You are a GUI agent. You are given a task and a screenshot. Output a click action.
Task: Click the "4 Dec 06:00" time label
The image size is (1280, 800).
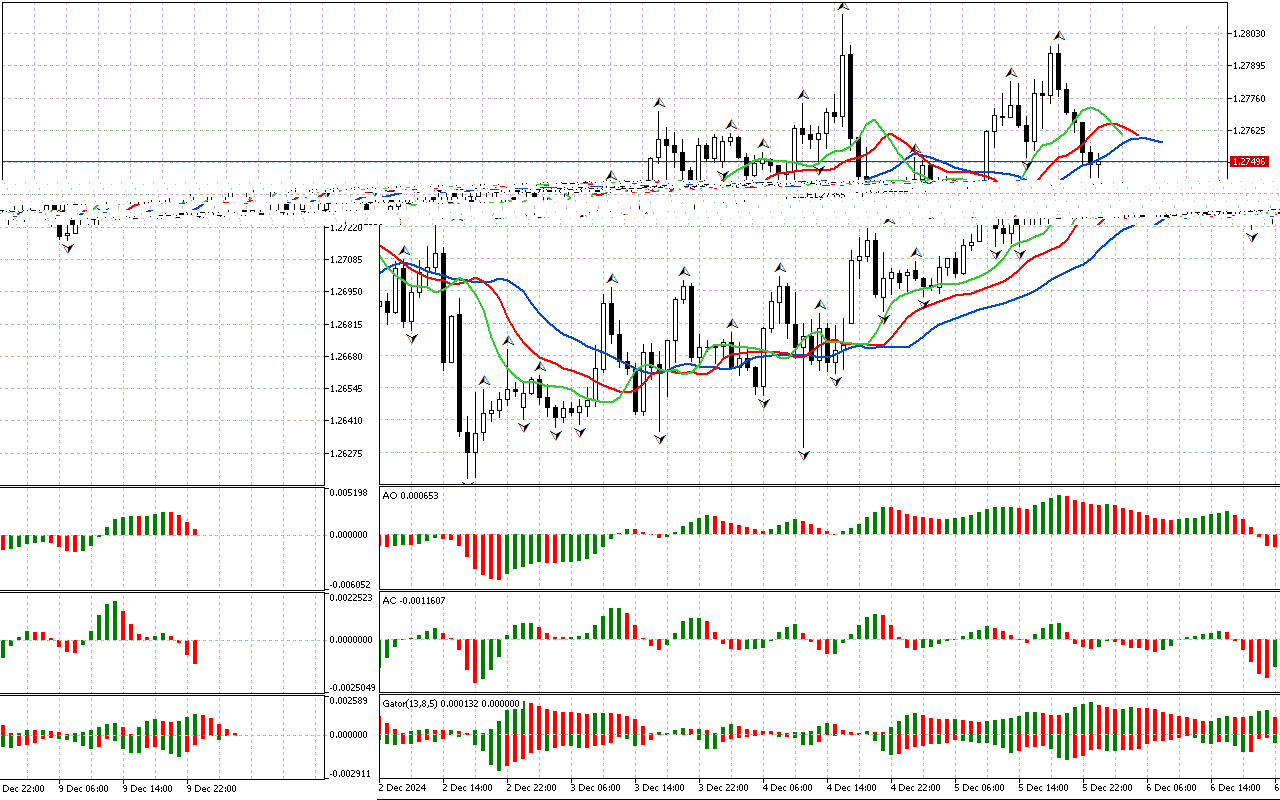[788, 788]
